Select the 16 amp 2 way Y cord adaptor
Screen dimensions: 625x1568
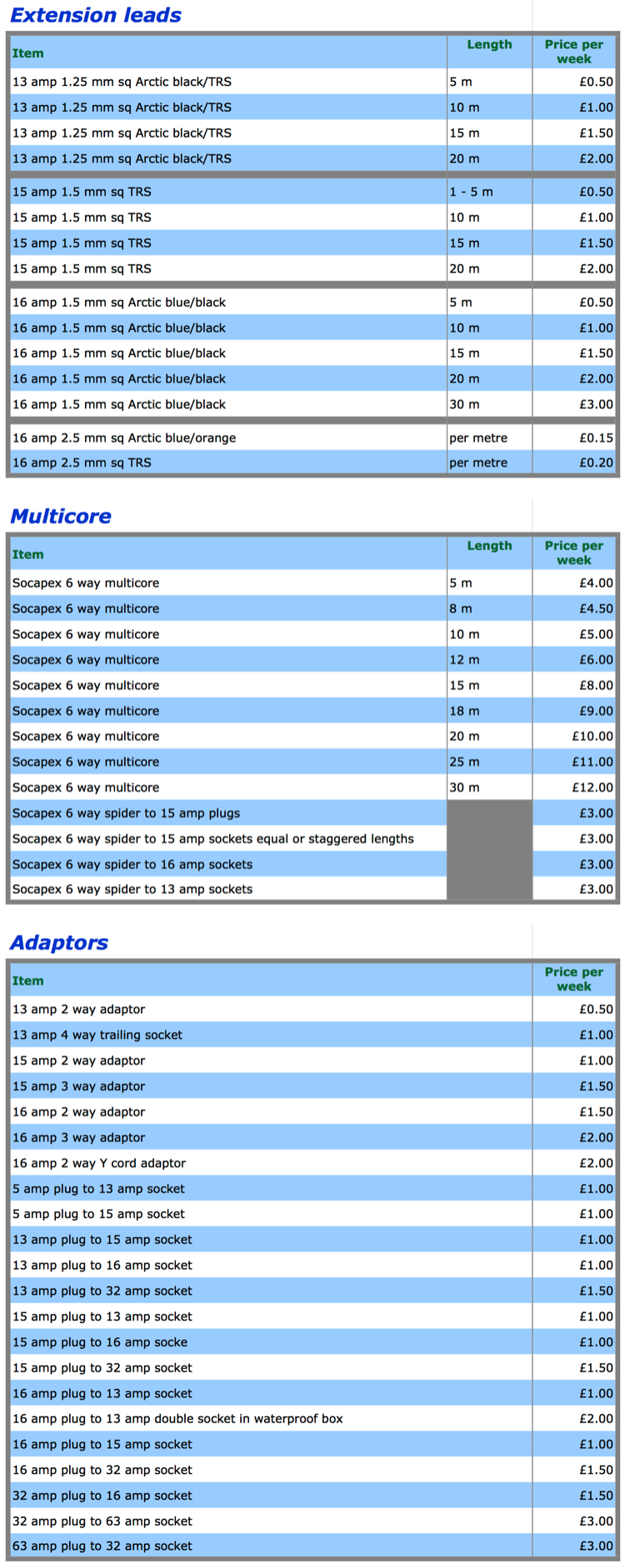(x=98, y=1163)
